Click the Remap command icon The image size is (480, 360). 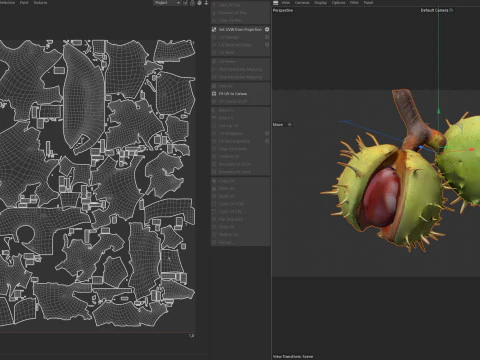(x=214, y=242)
